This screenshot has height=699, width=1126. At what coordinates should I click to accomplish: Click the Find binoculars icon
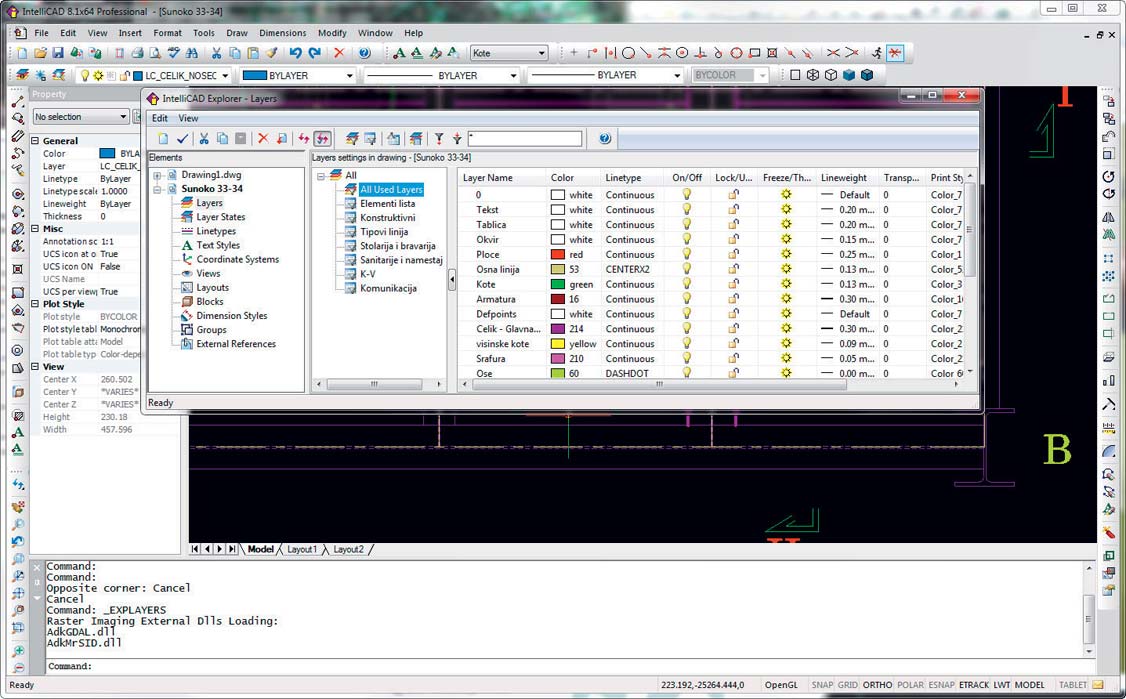pyautogui.click(x=192, y=53)
